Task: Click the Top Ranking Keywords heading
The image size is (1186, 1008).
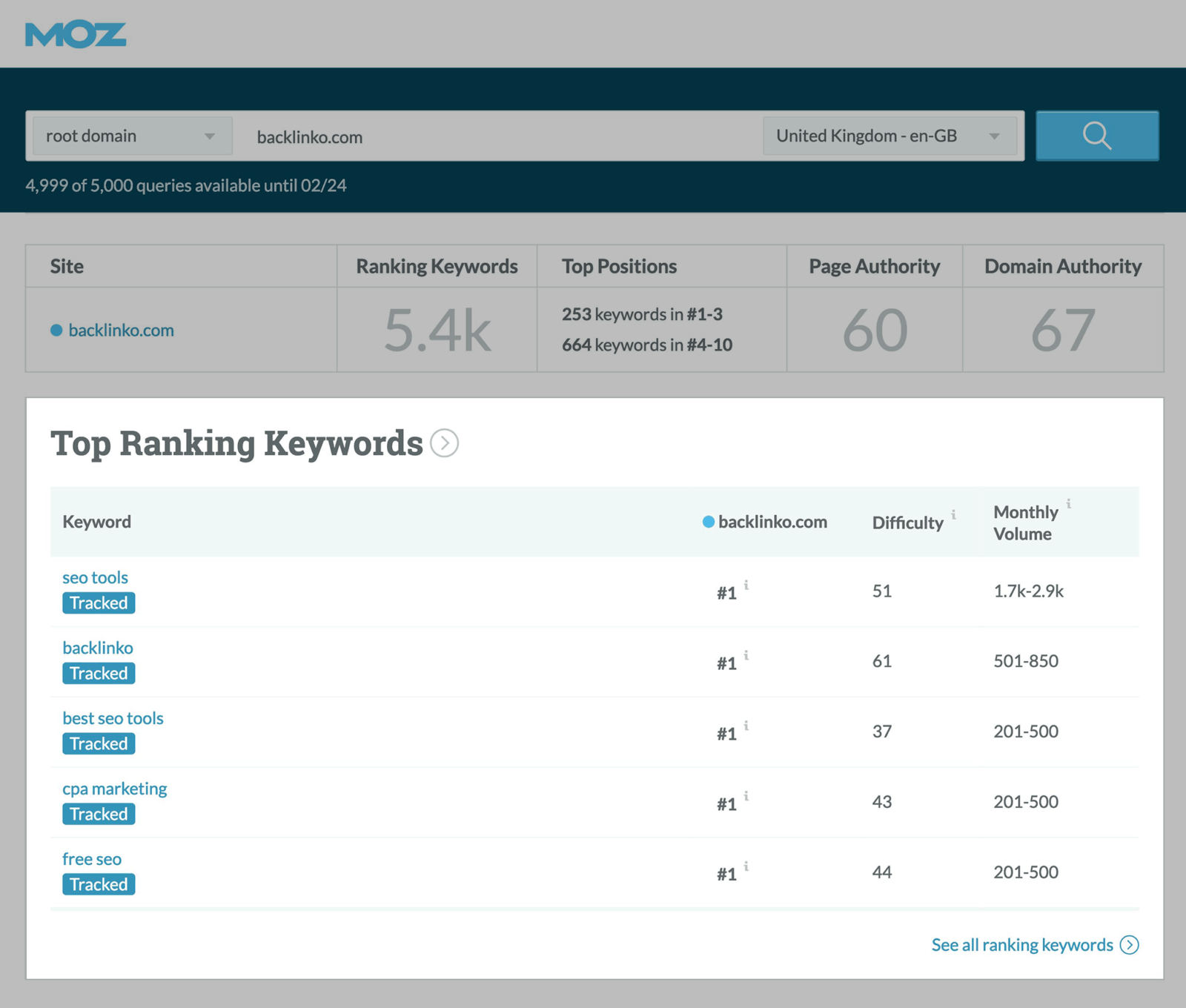Action: [236, 443]
